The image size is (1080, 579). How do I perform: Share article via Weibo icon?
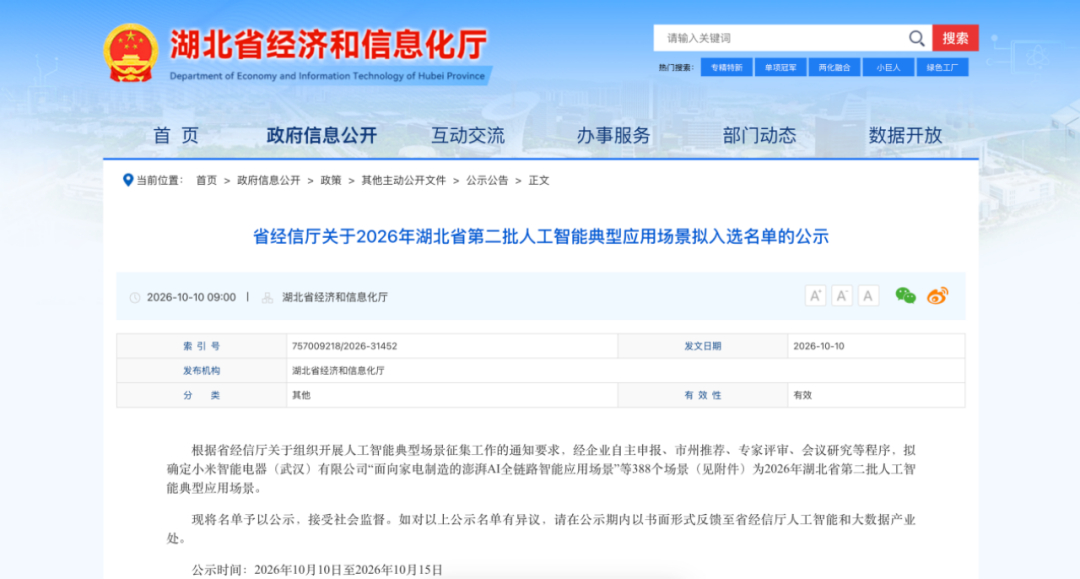pos(937,295)
